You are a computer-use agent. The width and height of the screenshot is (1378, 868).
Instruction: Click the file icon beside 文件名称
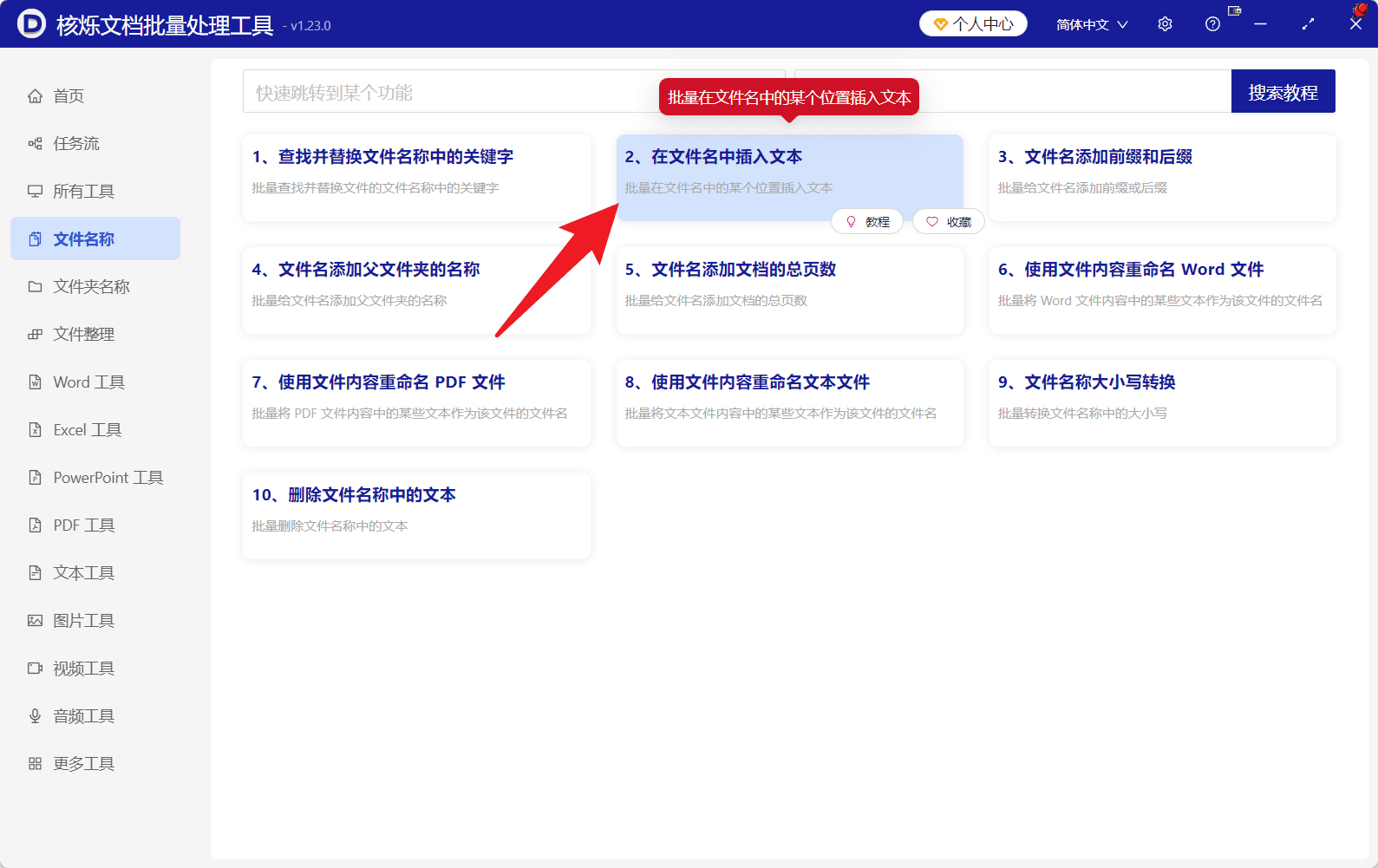point(35,239)
